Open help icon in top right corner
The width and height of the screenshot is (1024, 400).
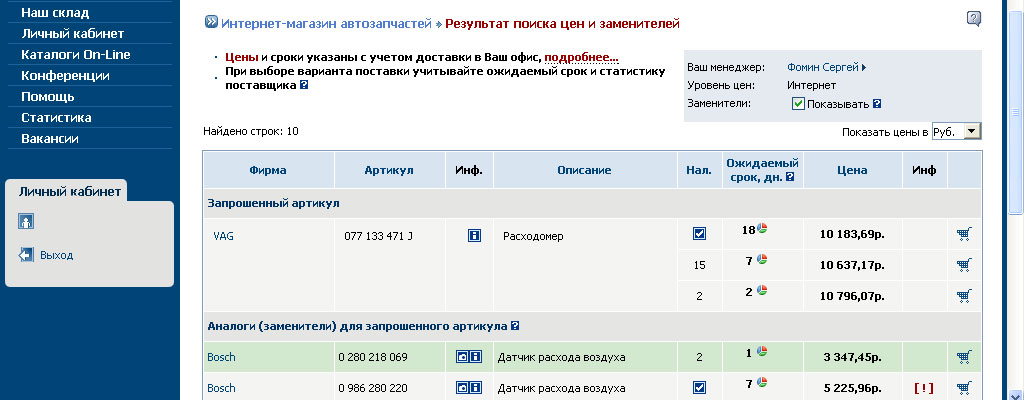tap(974, 18)
